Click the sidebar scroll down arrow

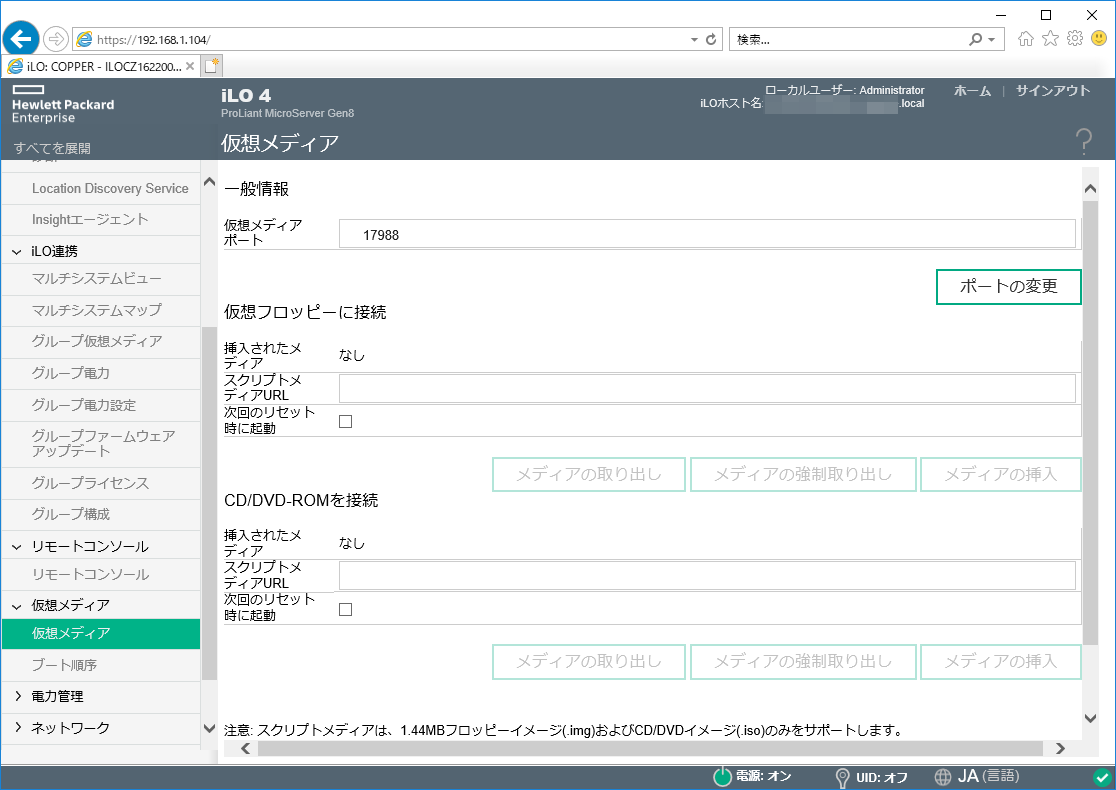click(209, 728)
